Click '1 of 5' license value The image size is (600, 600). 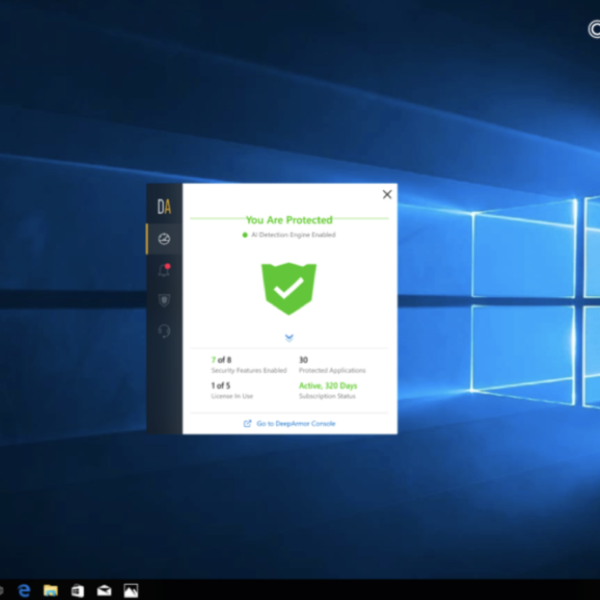coord(220,385)
